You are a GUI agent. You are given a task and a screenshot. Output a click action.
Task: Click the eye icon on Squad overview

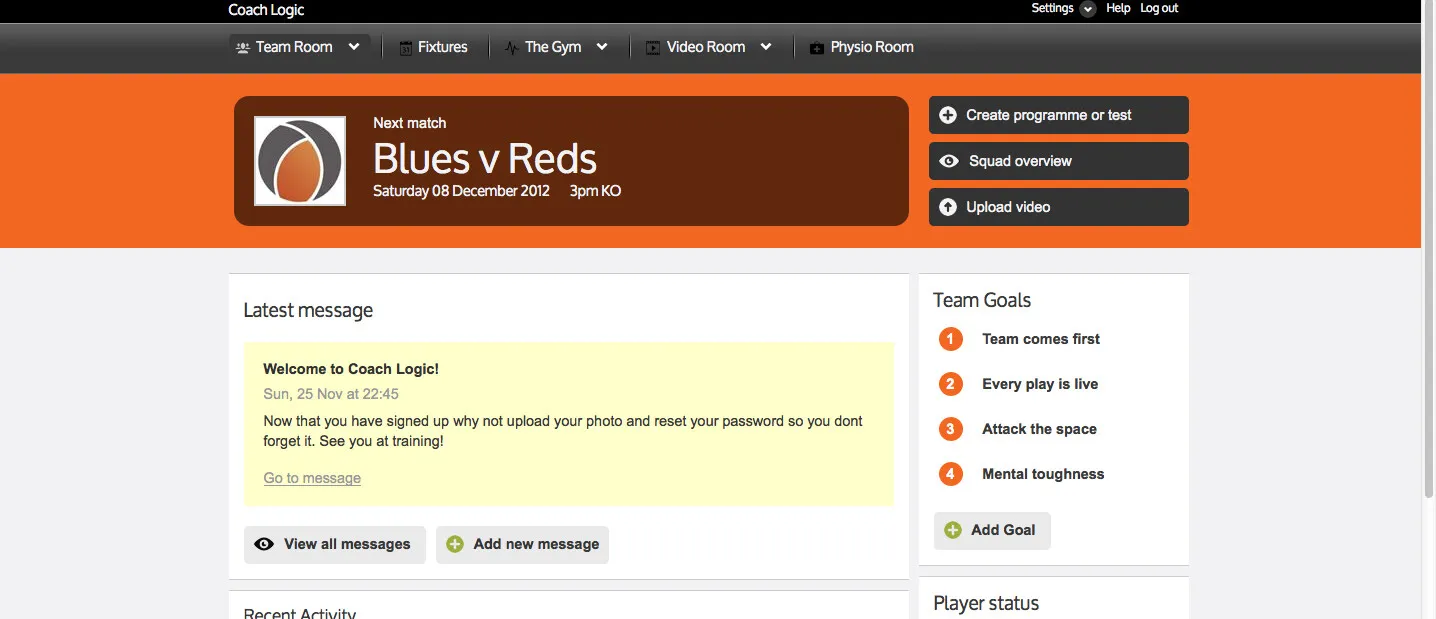click(949, 161)
